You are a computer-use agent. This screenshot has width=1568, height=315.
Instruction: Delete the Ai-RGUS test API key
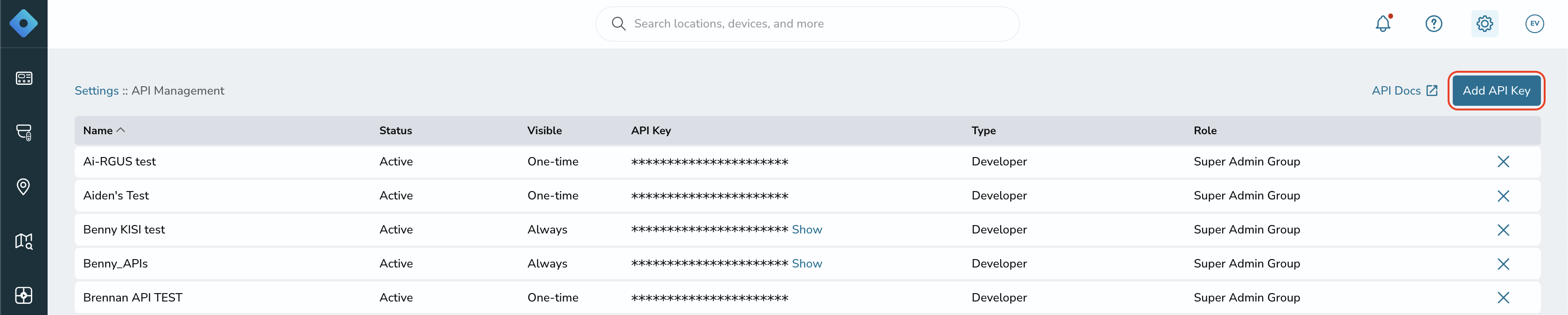tap(1503, 162)
